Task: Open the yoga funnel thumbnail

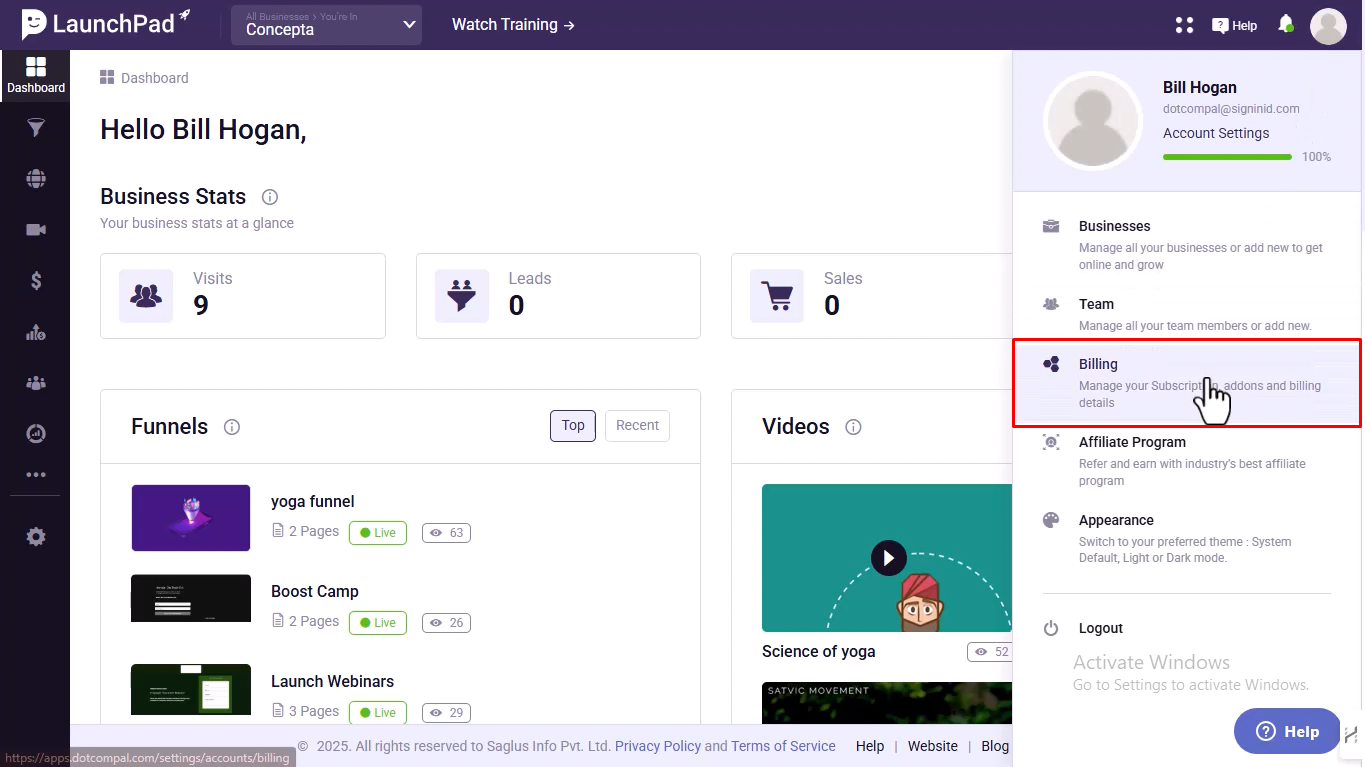Action: point(191,518)
